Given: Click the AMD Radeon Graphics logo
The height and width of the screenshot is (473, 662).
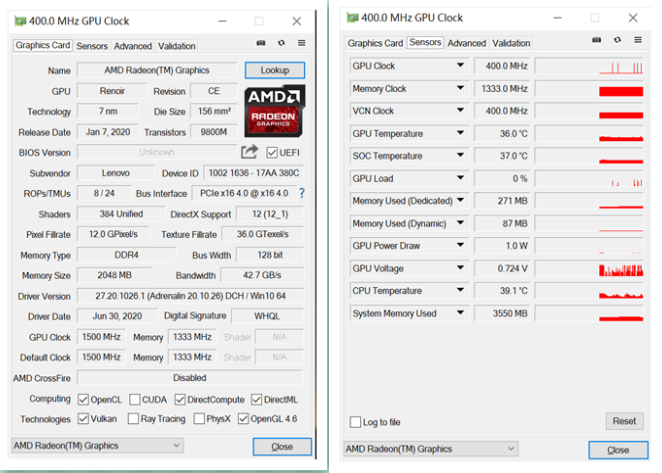Looking at the screenshot, I should (x=274, y=111).
